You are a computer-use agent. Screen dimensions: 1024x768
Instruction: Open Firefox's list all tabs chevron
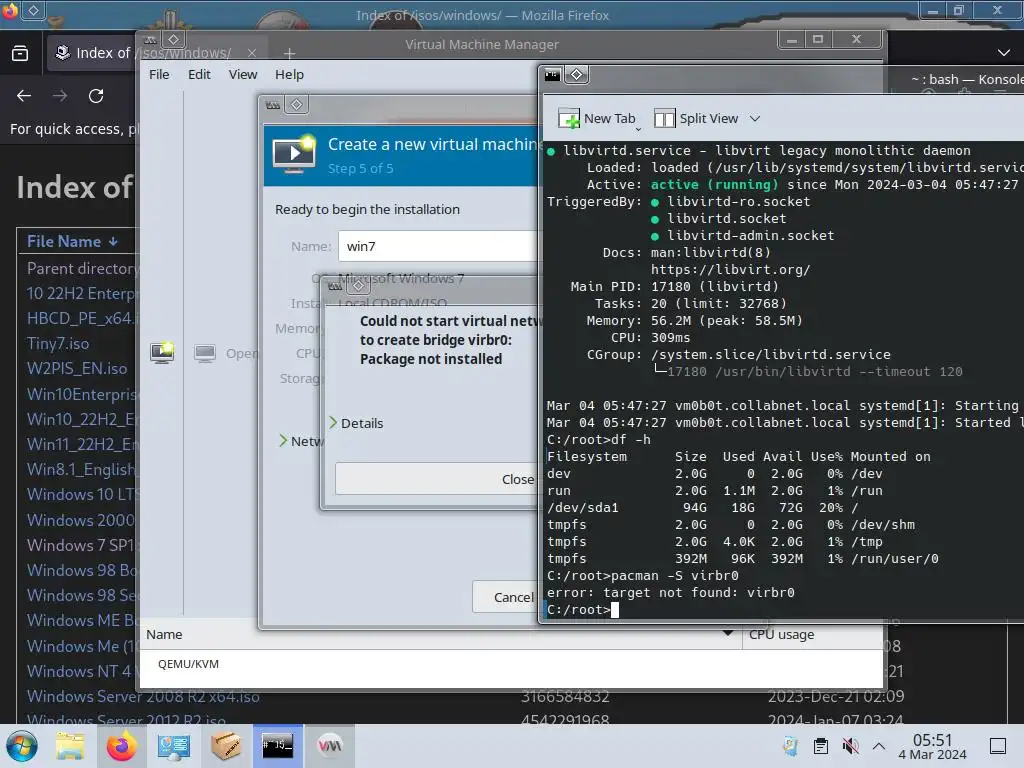tap(1004, 52)
